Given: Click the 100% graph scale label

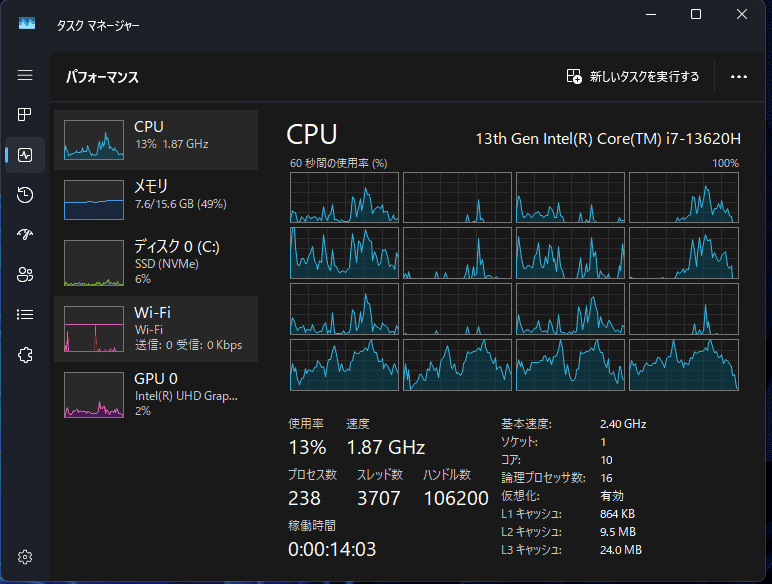Looking at the screenshot, I should (725, 163).
